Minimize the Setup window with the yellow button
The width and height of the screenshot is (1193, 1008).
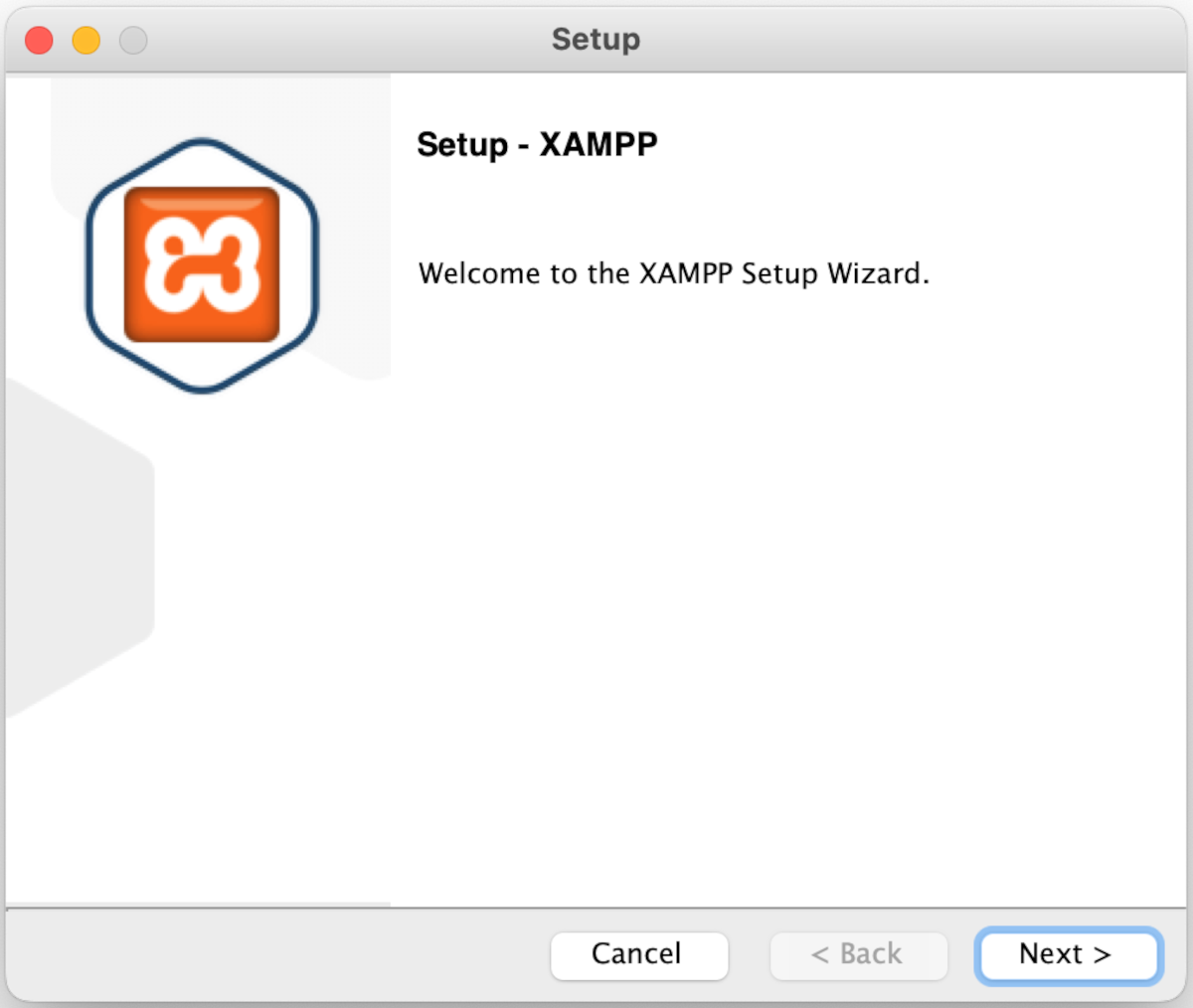coord(86,40)
